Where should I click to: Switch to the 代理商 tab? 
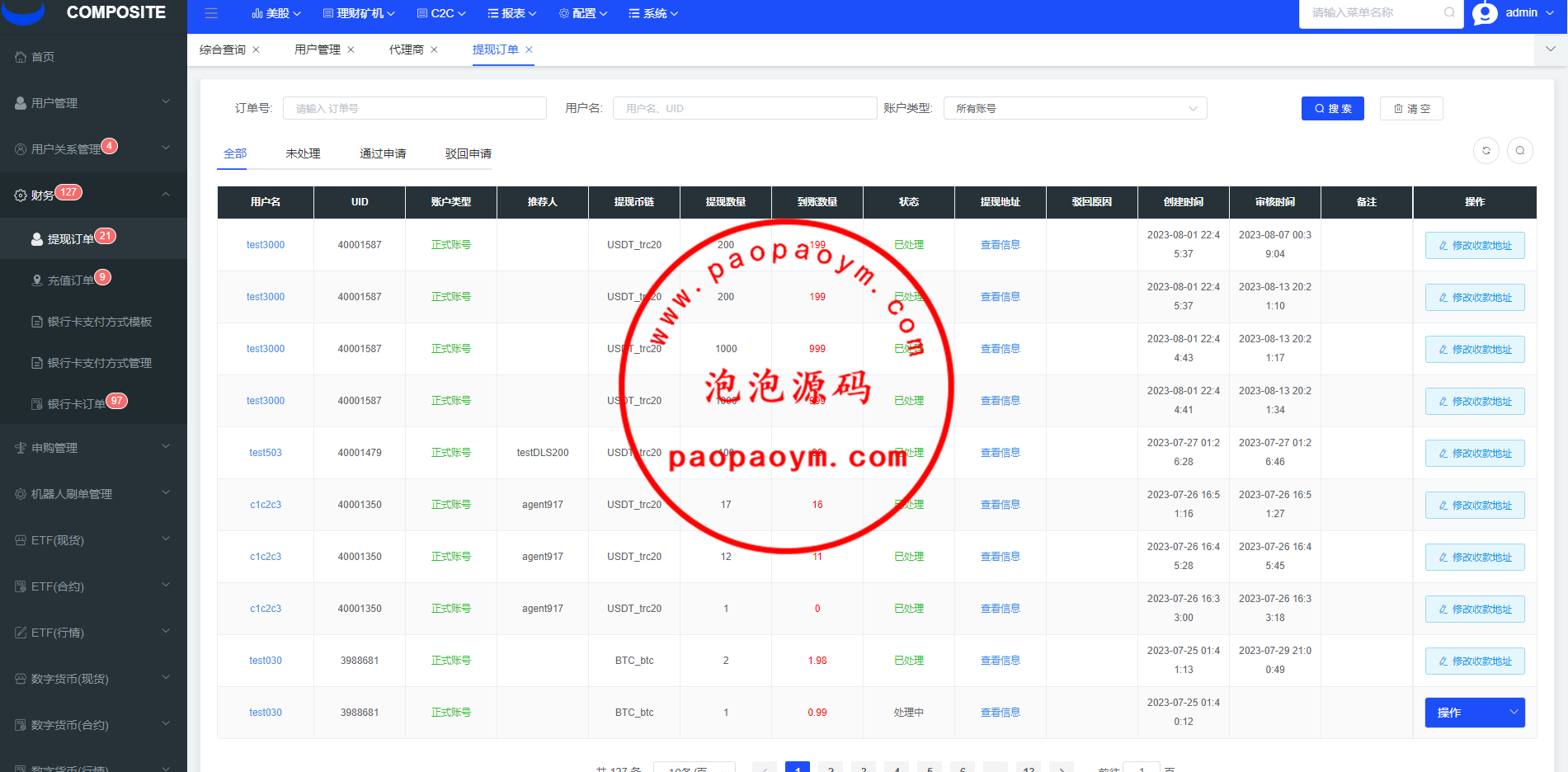pos(406,49)
